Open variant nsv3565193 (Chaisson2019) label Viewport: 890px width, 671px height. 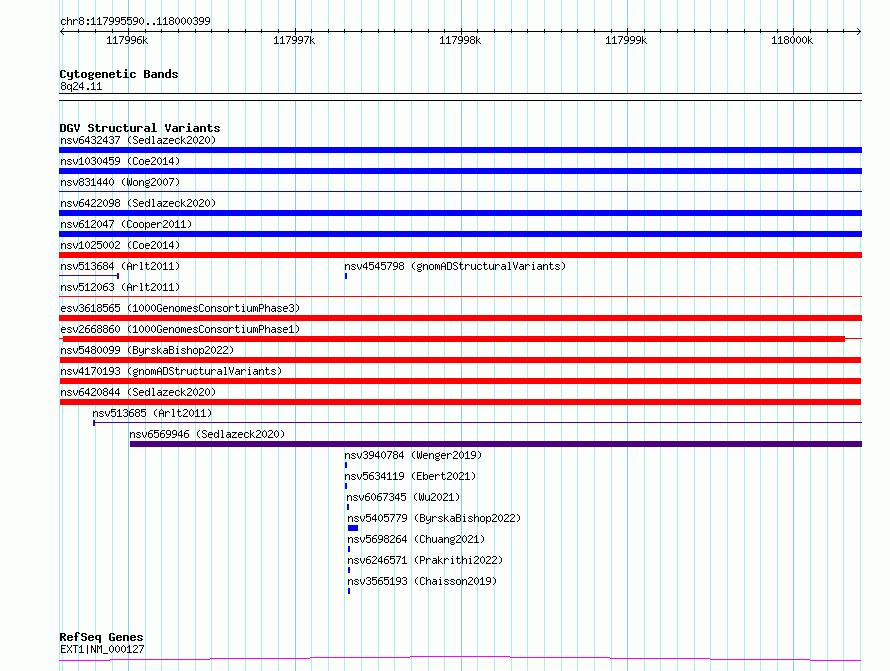[x=422, y=581]
